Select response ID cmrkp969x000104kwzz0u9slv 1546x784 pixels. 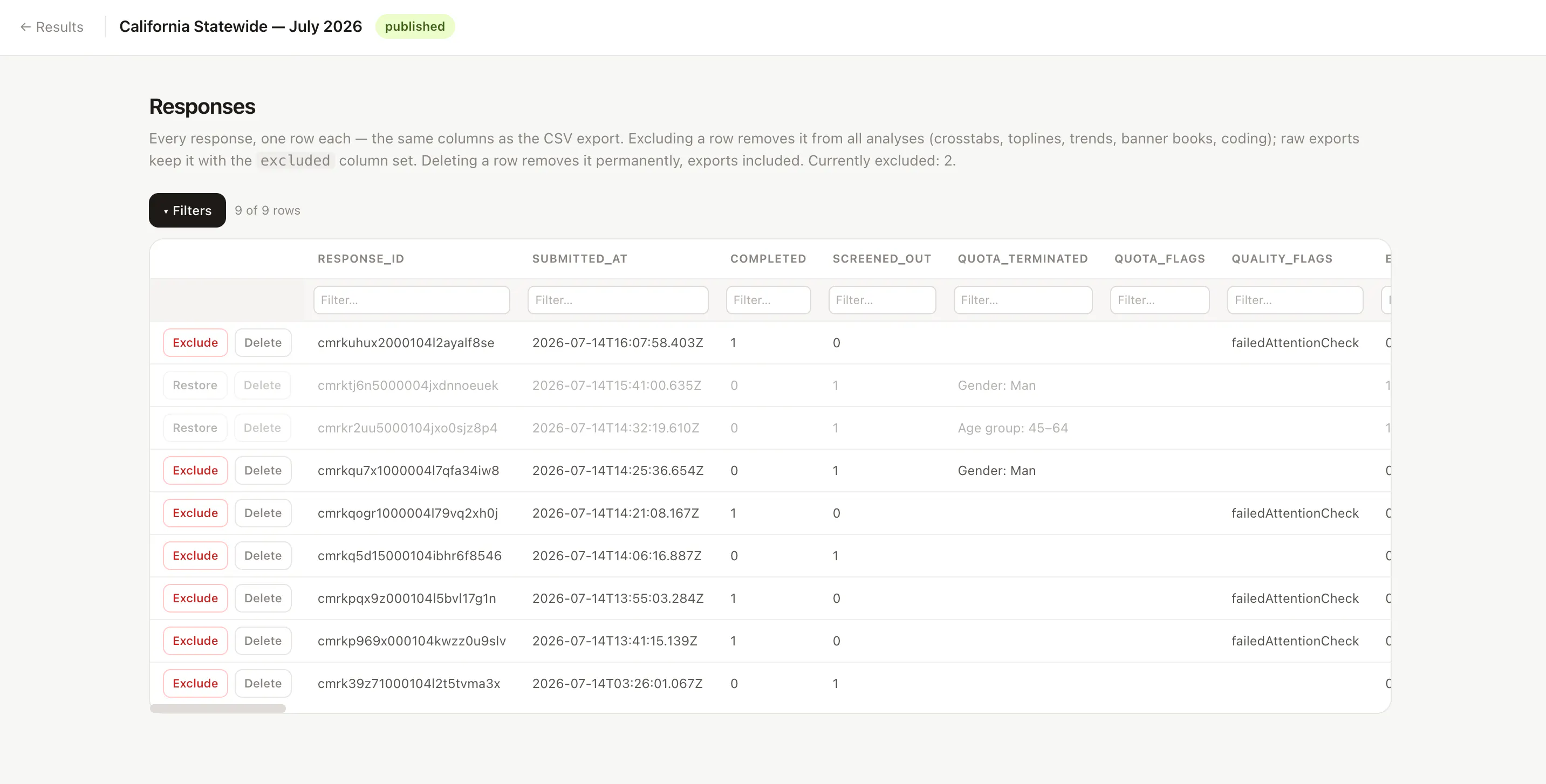pos(412,641)
